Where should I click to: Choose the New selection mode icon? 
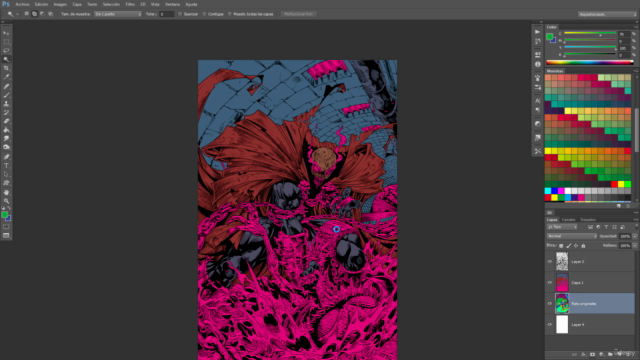click(27, 14)
